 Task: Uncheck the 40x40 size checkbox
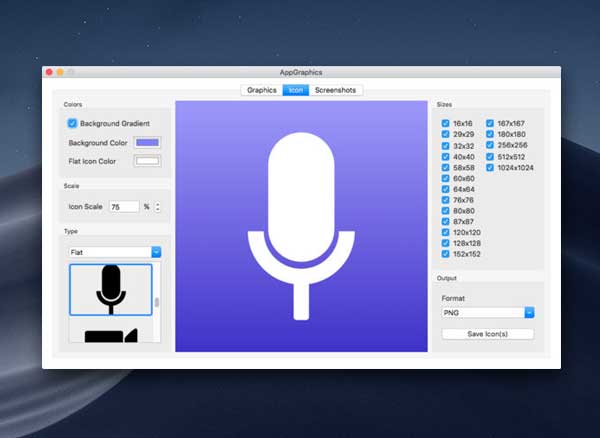click(x=445, y=156)
